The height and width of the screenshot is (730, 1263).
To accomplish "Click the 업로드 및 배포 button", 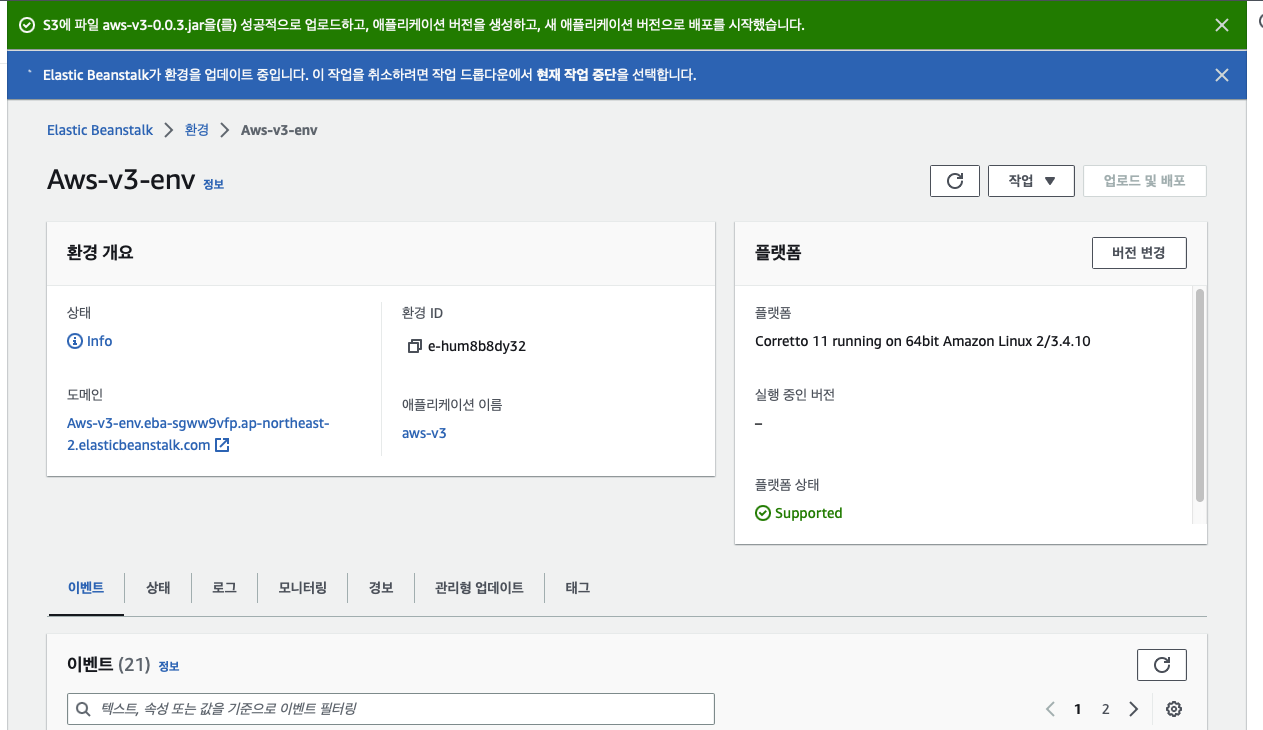I will (1144, 181).
